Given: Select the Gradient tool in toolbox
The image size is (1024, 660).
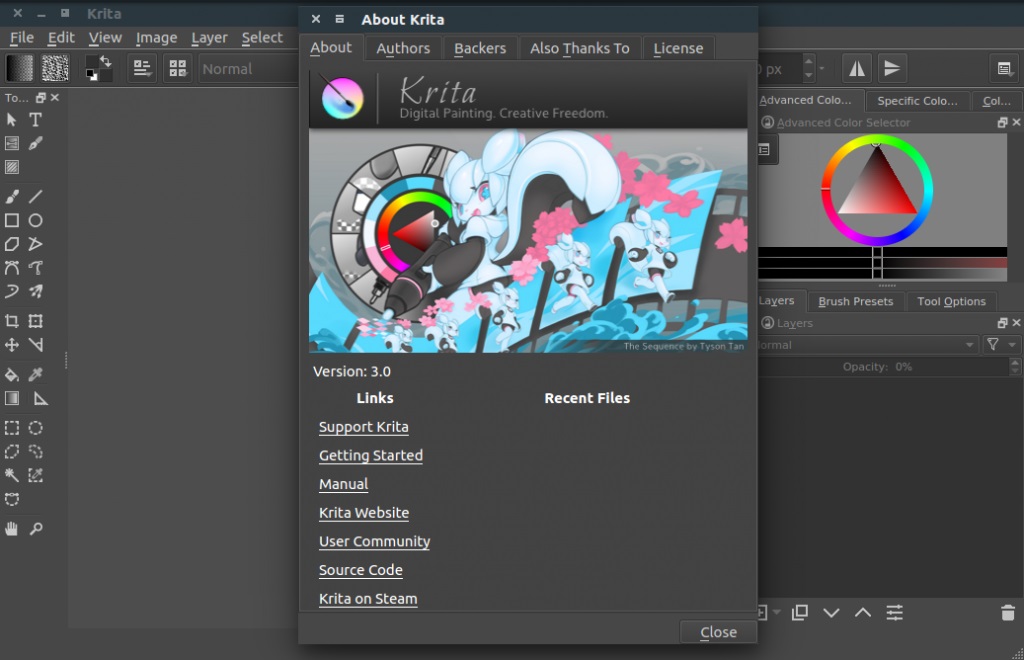Looking at the screenshot, I should (x=12, y=398).
